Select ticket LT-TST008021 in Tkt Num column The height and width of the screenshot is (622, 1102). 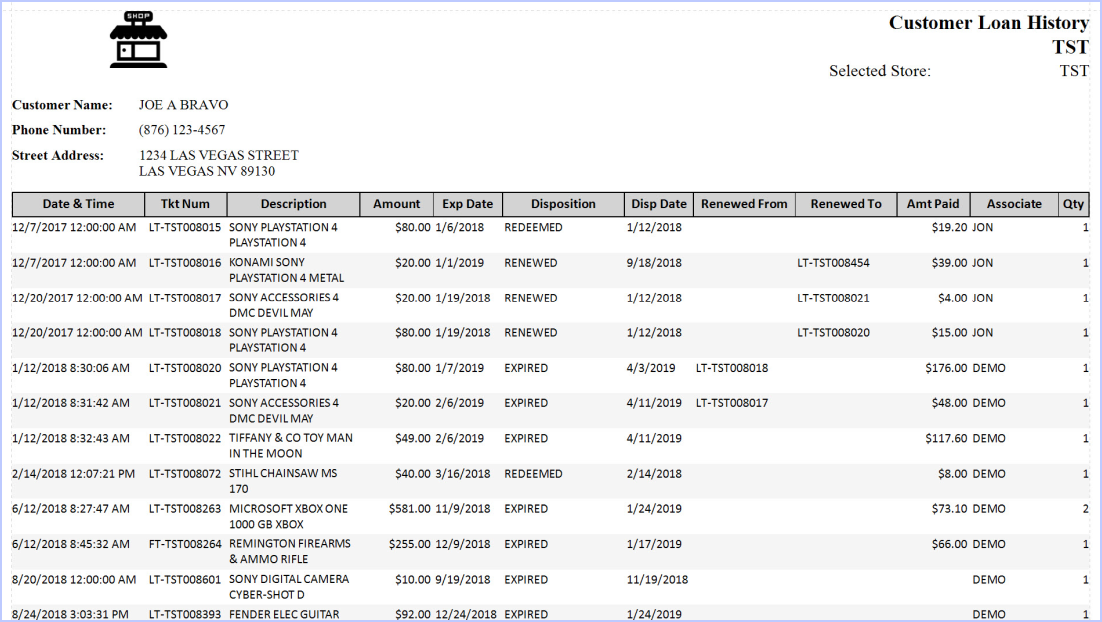185,403
